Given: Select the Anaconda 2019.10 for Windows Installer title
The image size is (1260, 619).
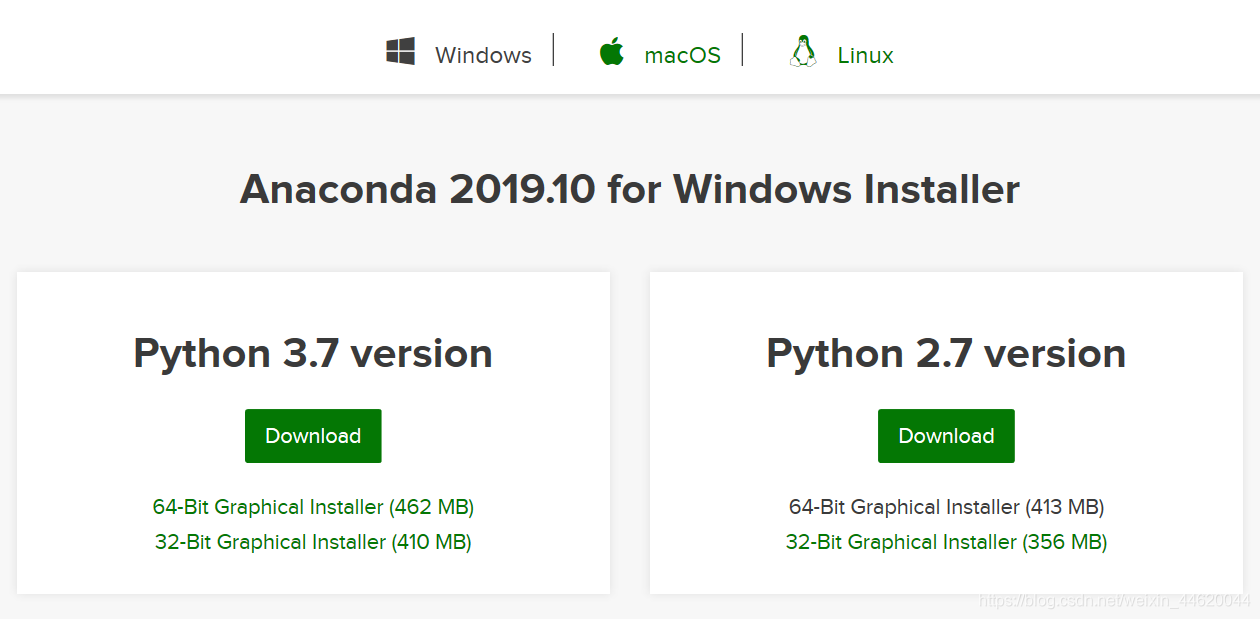Looking at the screenshot, I should [630, 189].
